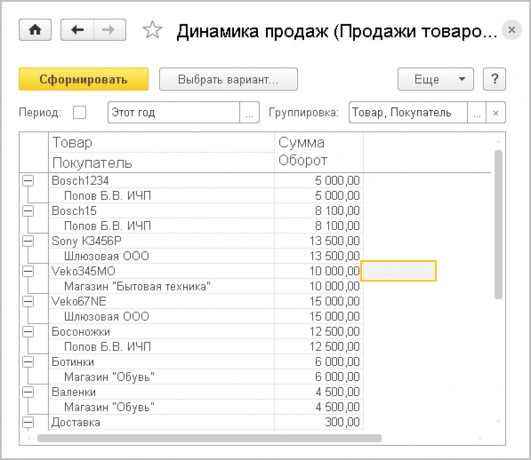The image size is (531, 460).
Task: Open the Еще dropdown menu
Action: [x=436, y=79]
